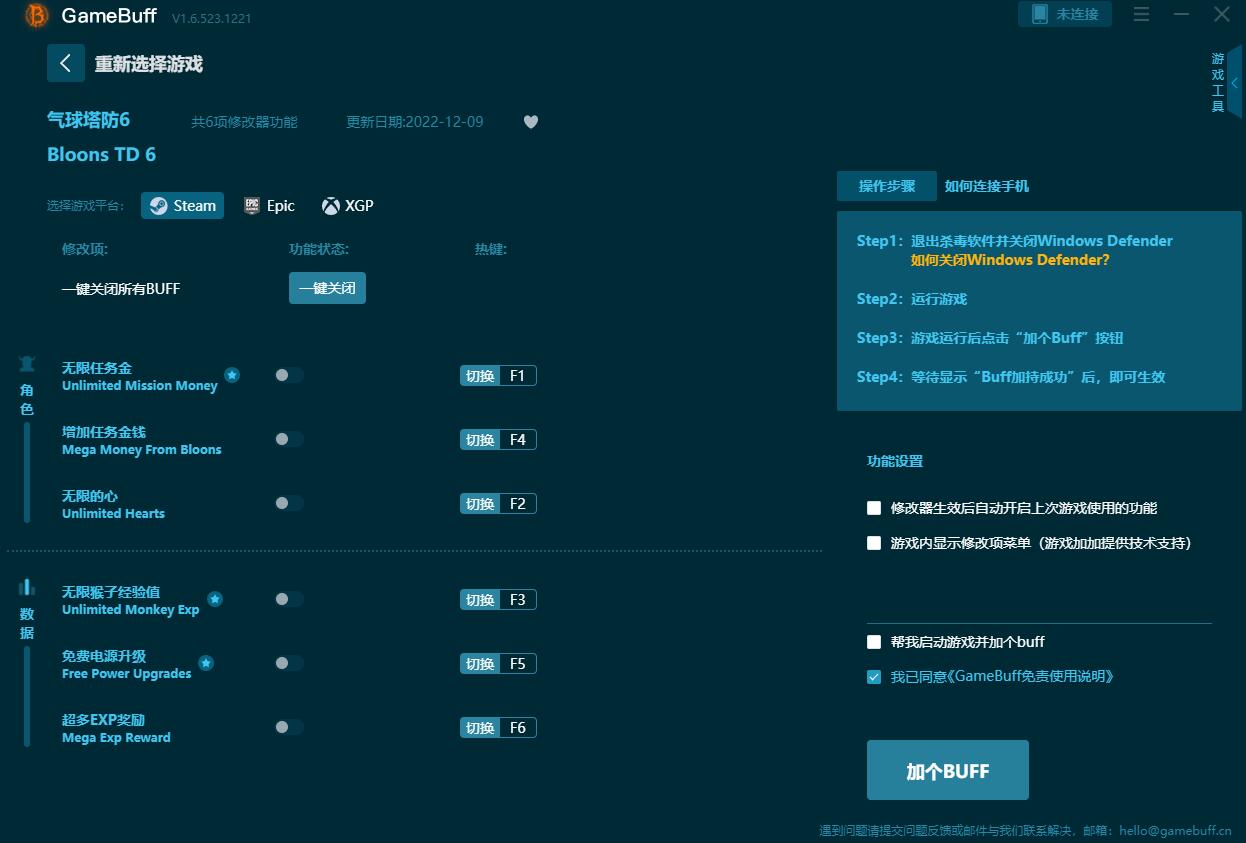Viewport: 1246px width, 843px height.
Task: Click the GameBuff logo icon
Action: click(x=37, y=15)
